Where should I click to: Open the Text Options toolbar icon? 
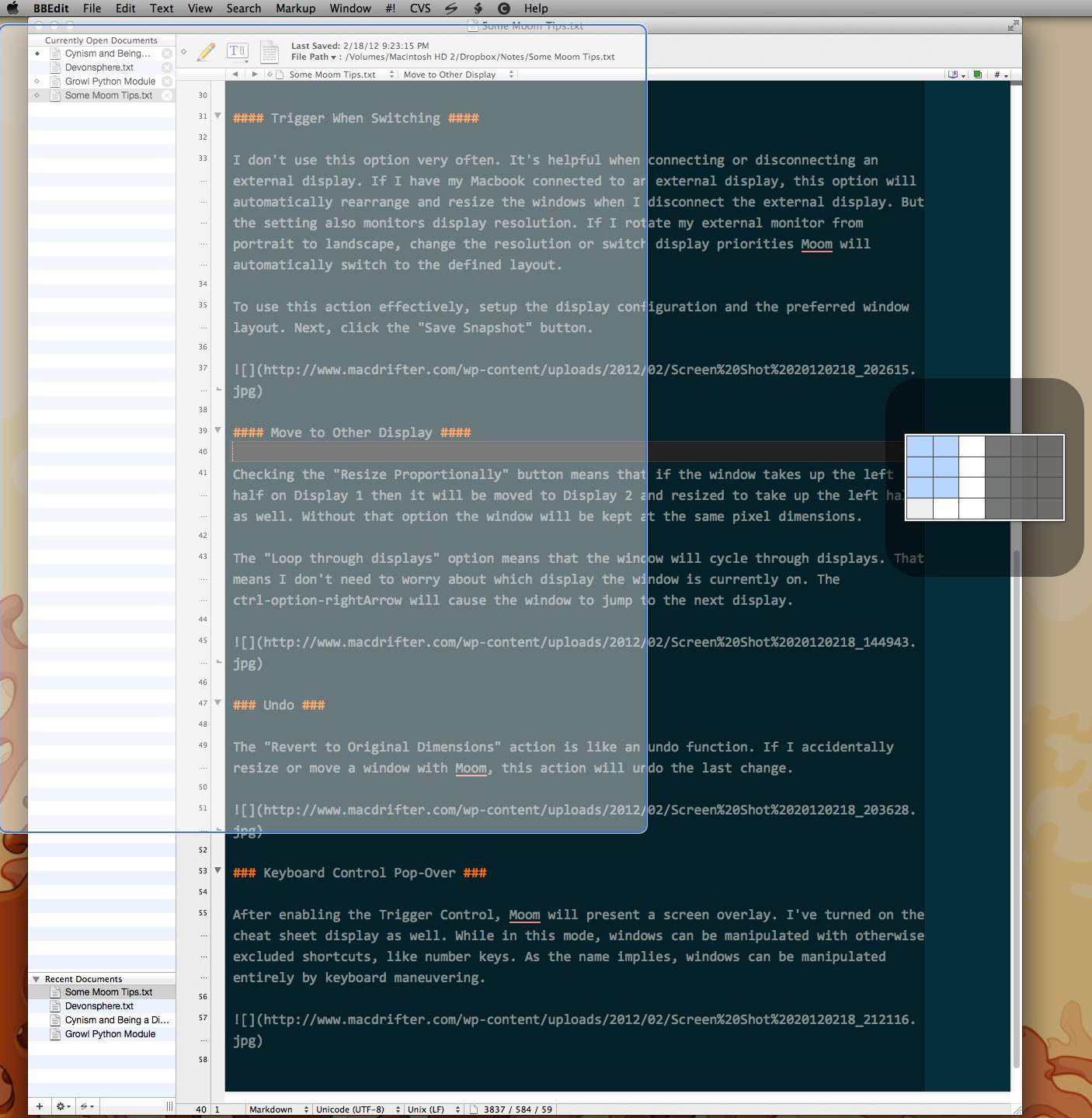pyautogui.click(x=237, y=51)
